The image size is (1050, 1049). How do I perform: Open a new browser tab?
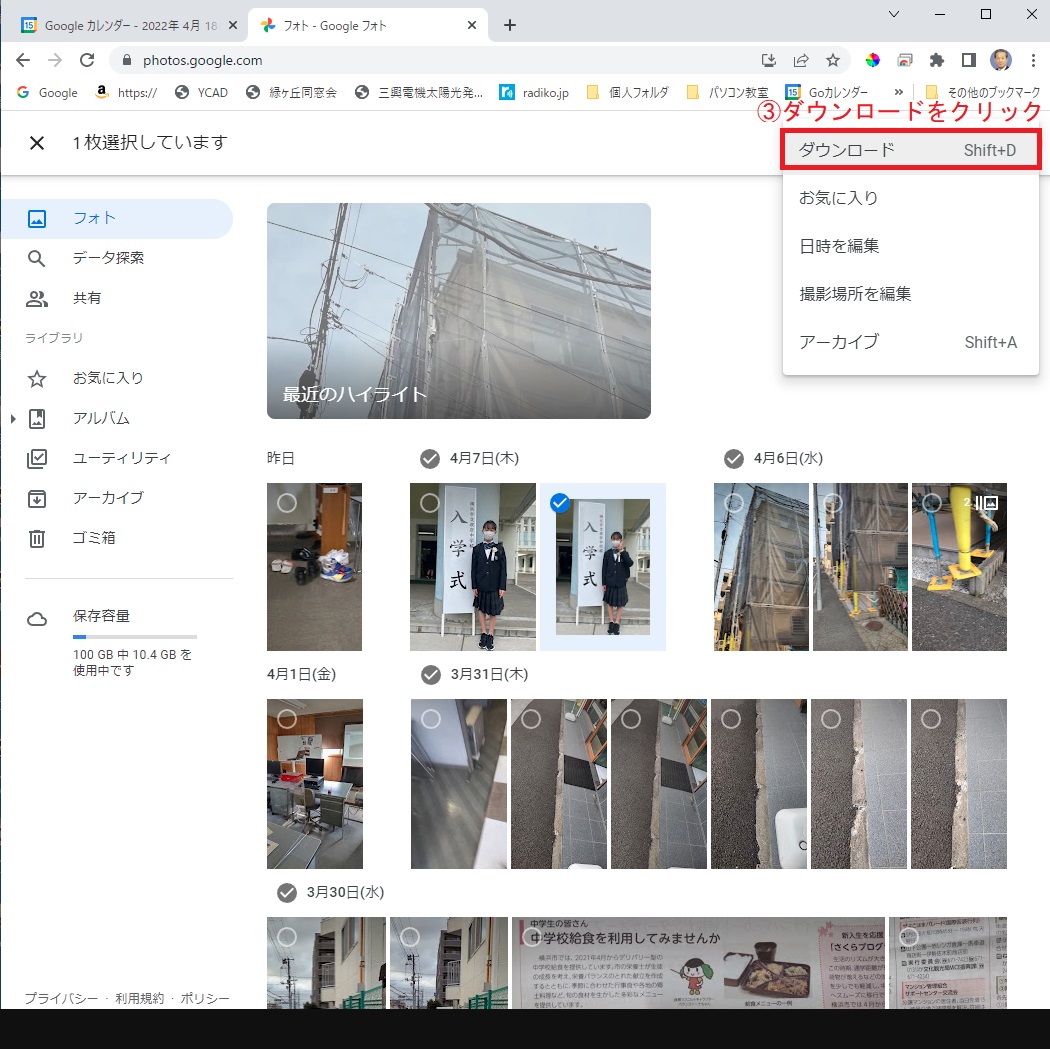[x=510, y=25]
